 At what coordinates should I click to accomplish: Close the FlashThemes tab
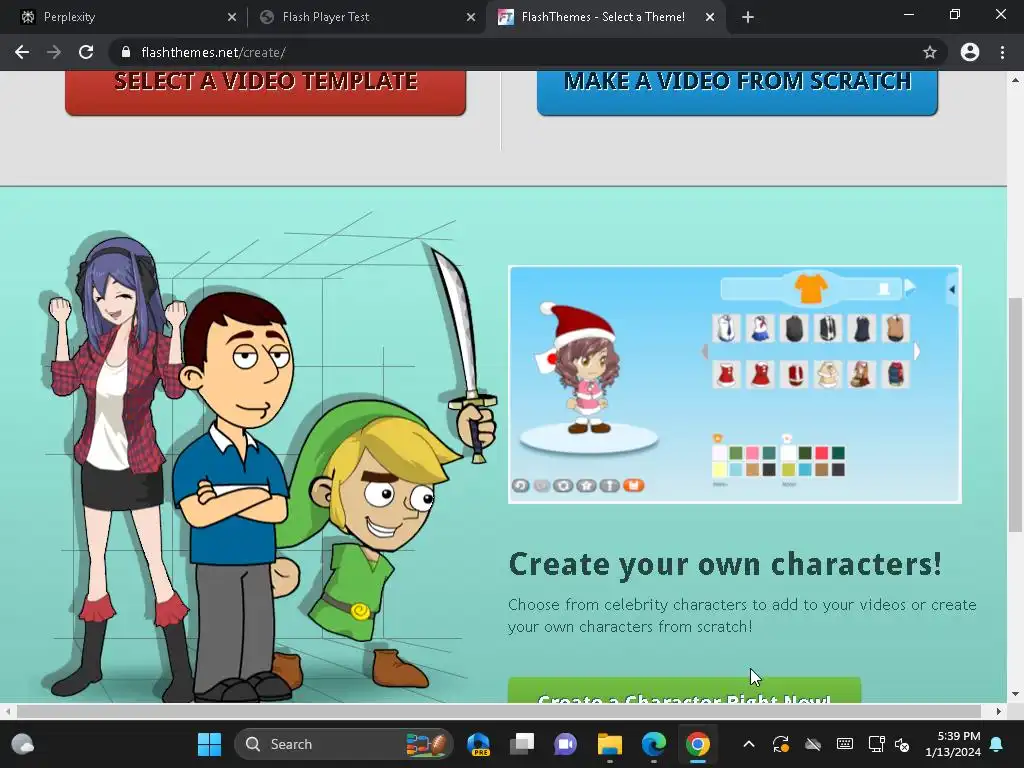click(710, 18)
